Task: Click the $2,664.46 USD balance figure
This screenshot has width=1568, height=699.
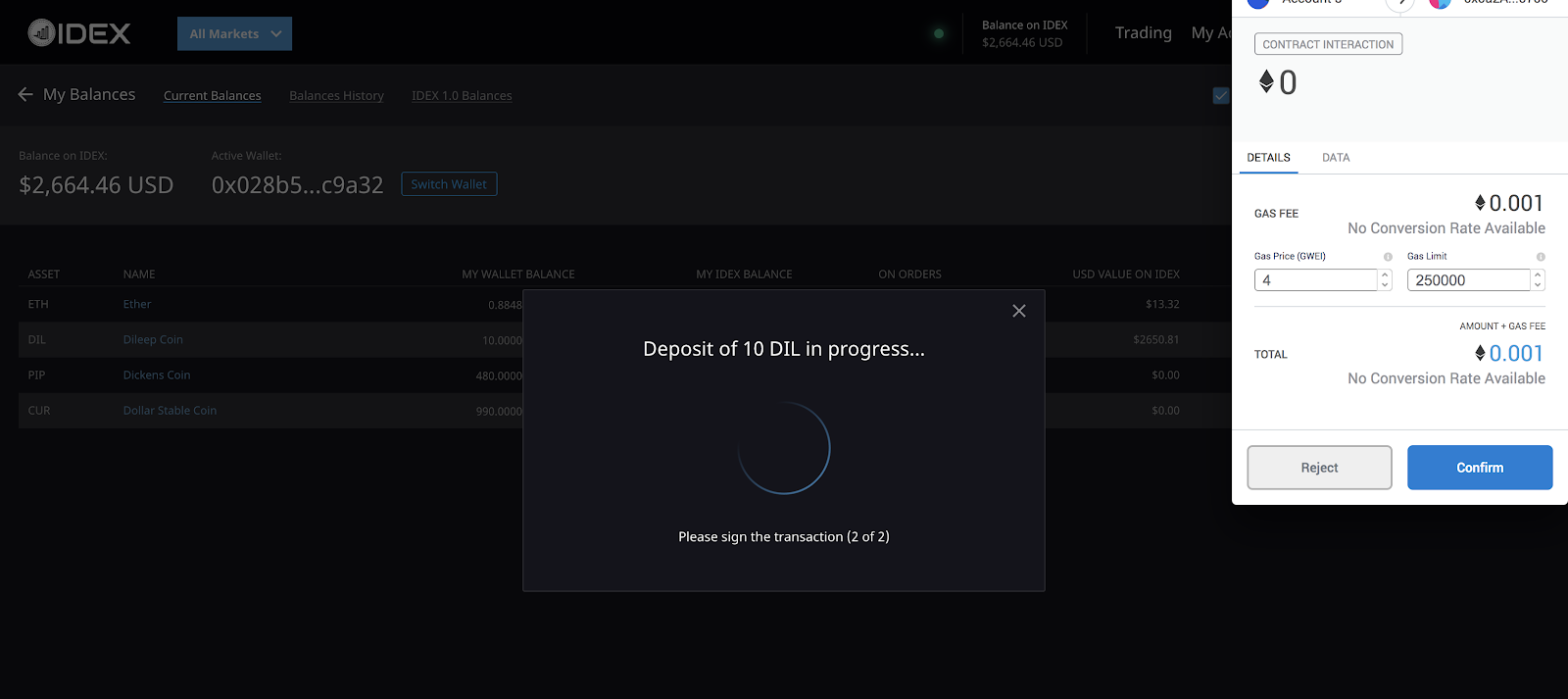Action: coord(96,185)
